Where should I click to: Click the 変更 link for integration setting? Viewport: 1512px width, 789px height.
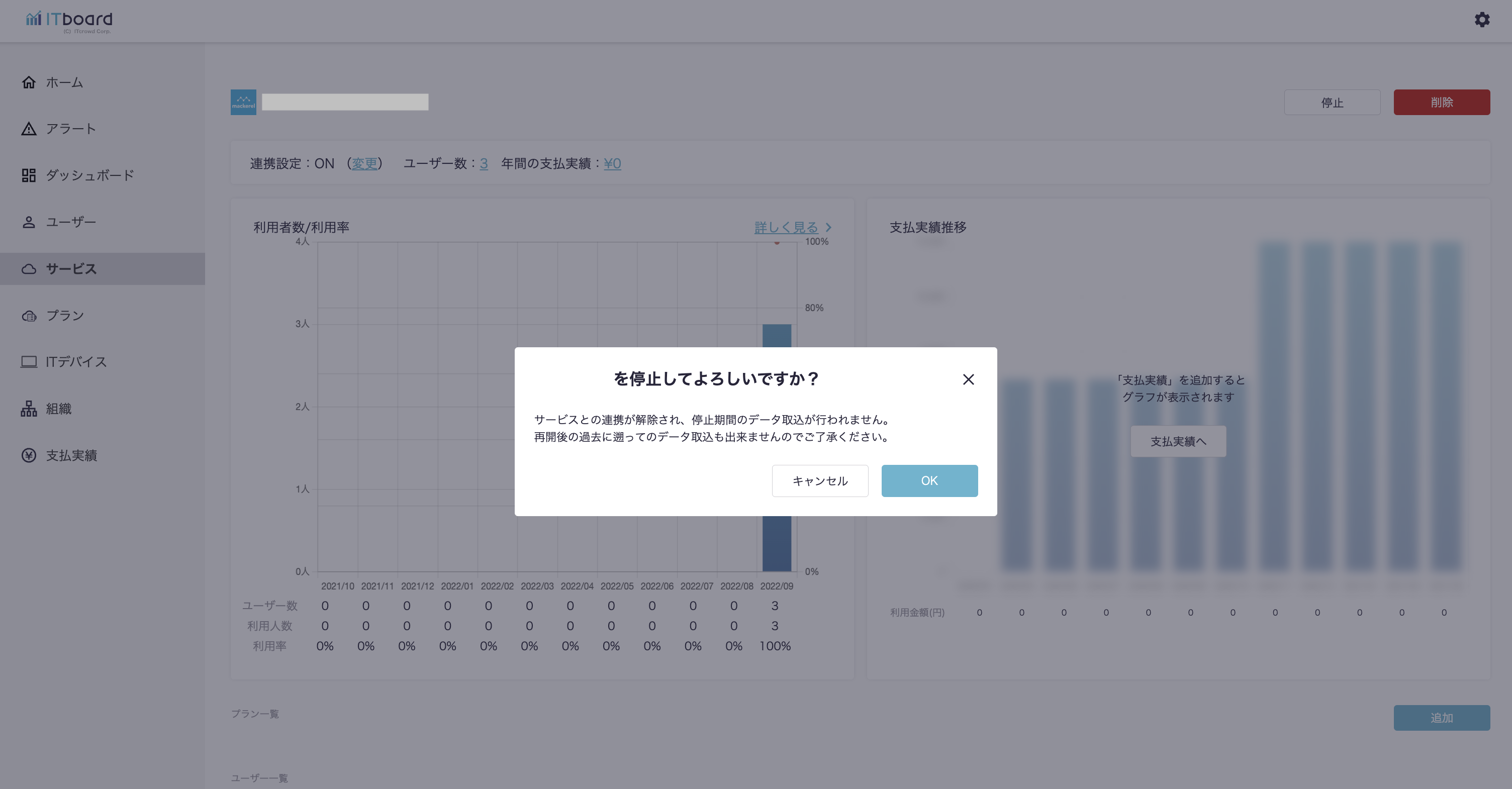coord(364,164)
